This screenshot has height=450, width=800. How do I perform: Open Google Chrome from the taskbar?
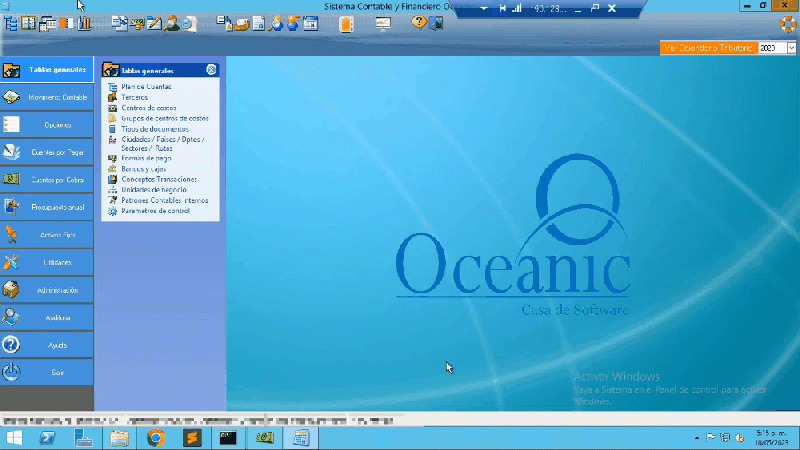tap(155, 438)
